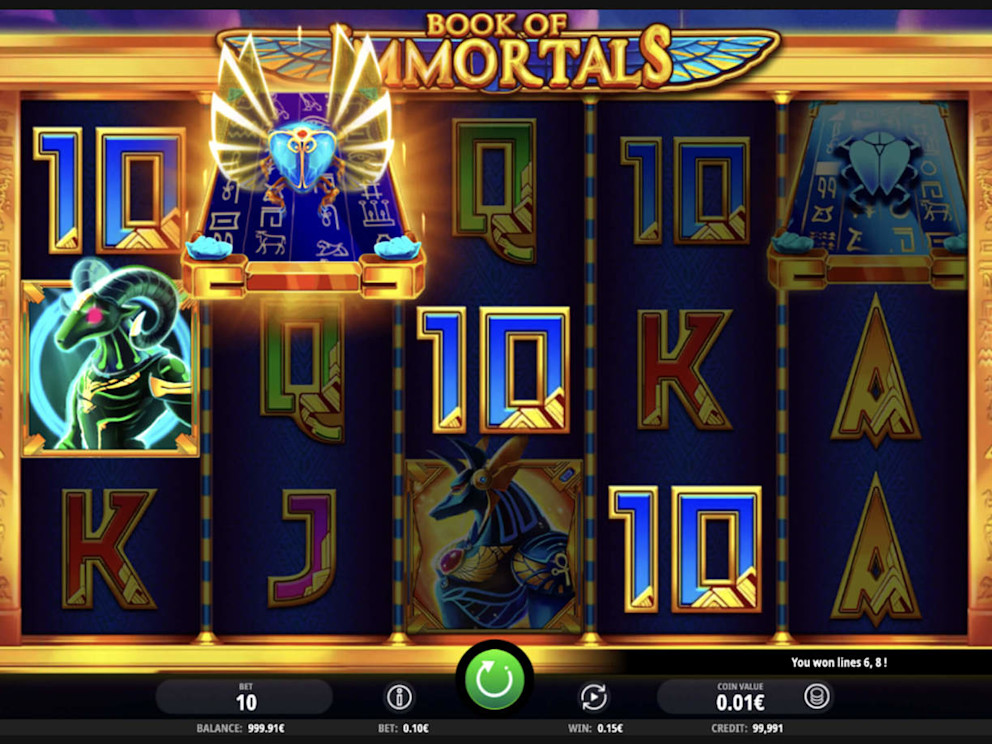Click the Anubis symbol on reel three

click(x=494, y=538)
